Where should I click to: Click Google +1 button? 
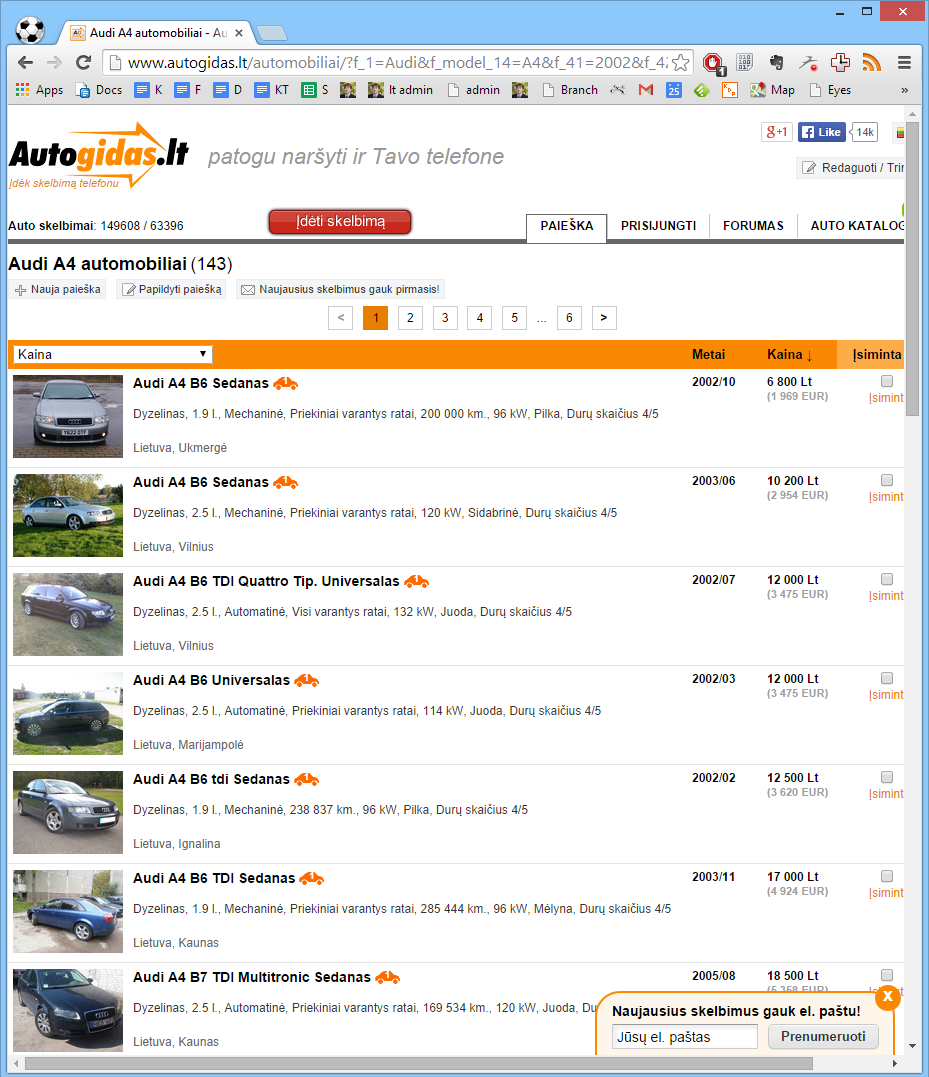(x=777, y=132)
